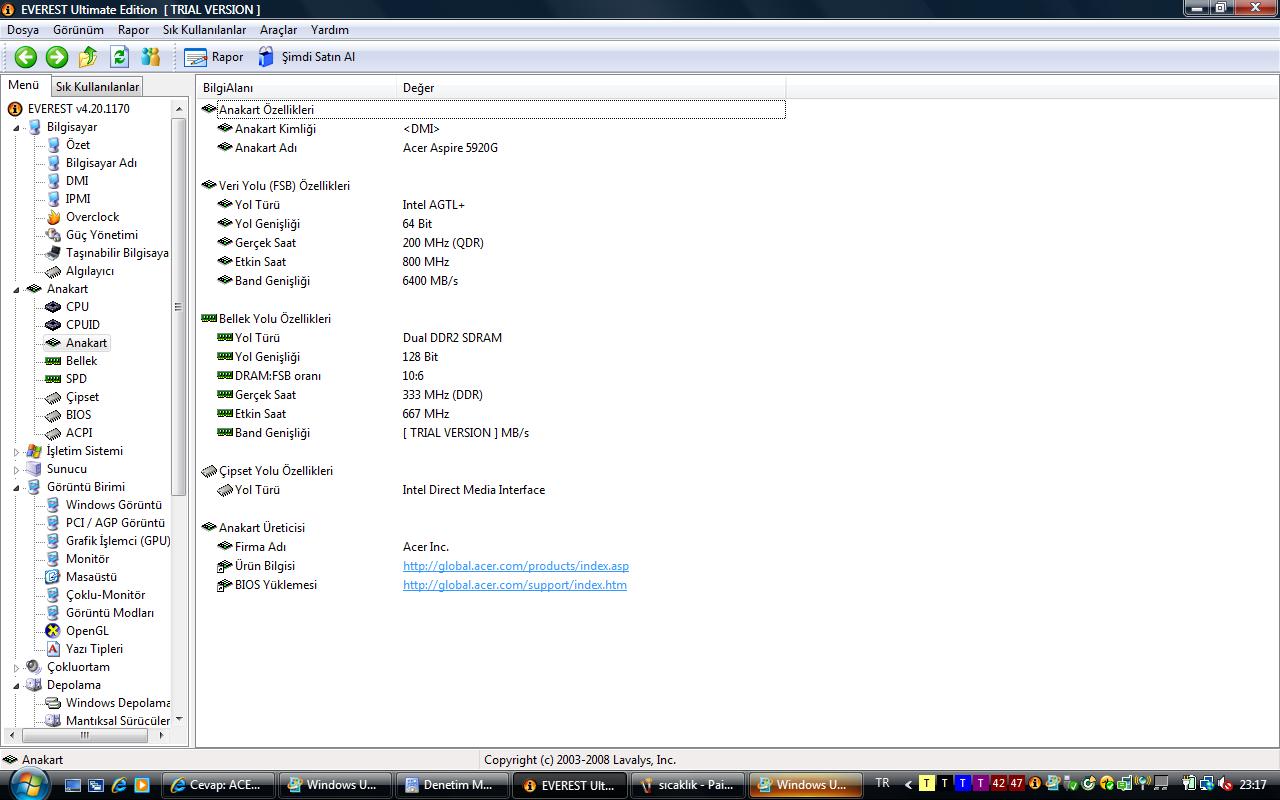Click the Overclock flame icon
This screenshot has width=1280, height=800.
pyautogui.click(x=53, y=217)
